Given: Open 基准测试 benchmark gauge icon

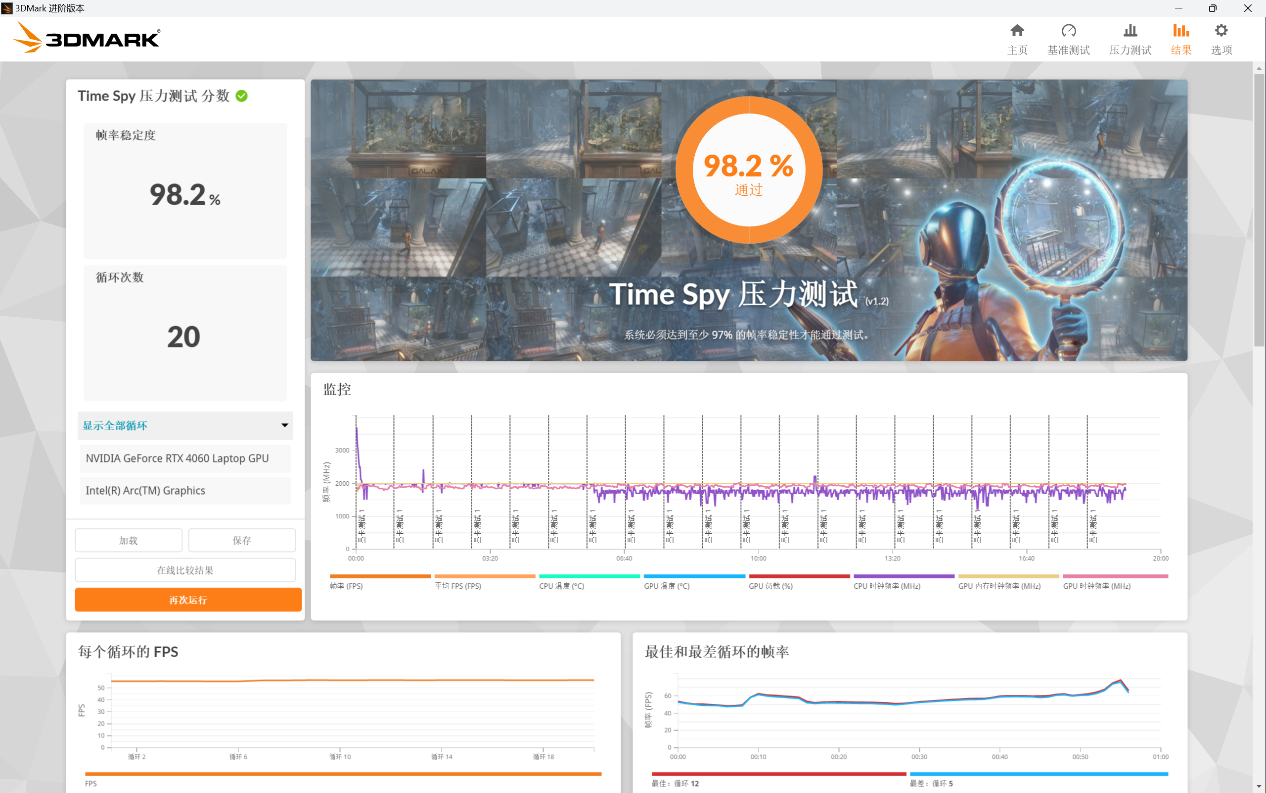Looking at the screenshot, I should tap(1068, 31).
